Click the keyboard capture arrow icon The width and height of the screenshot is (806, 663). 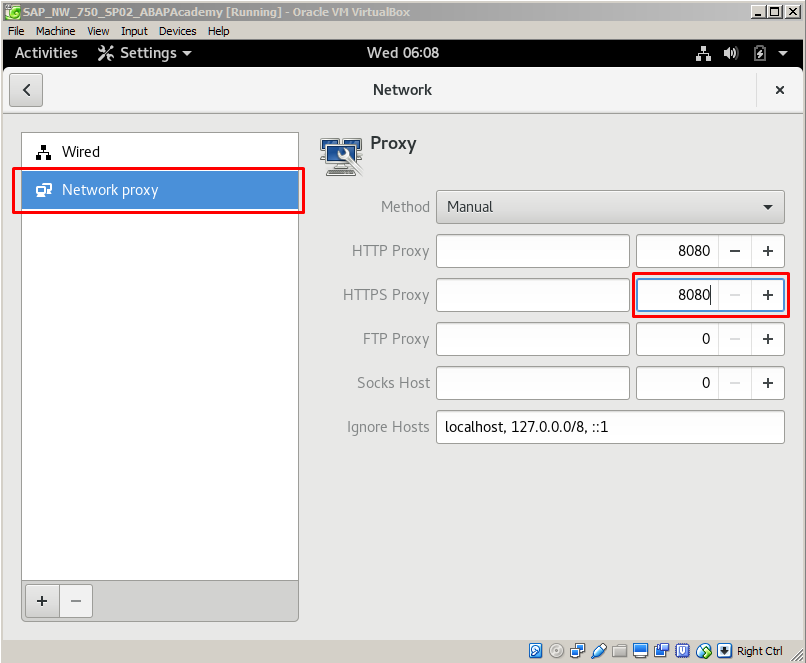(x=724, y=651)
